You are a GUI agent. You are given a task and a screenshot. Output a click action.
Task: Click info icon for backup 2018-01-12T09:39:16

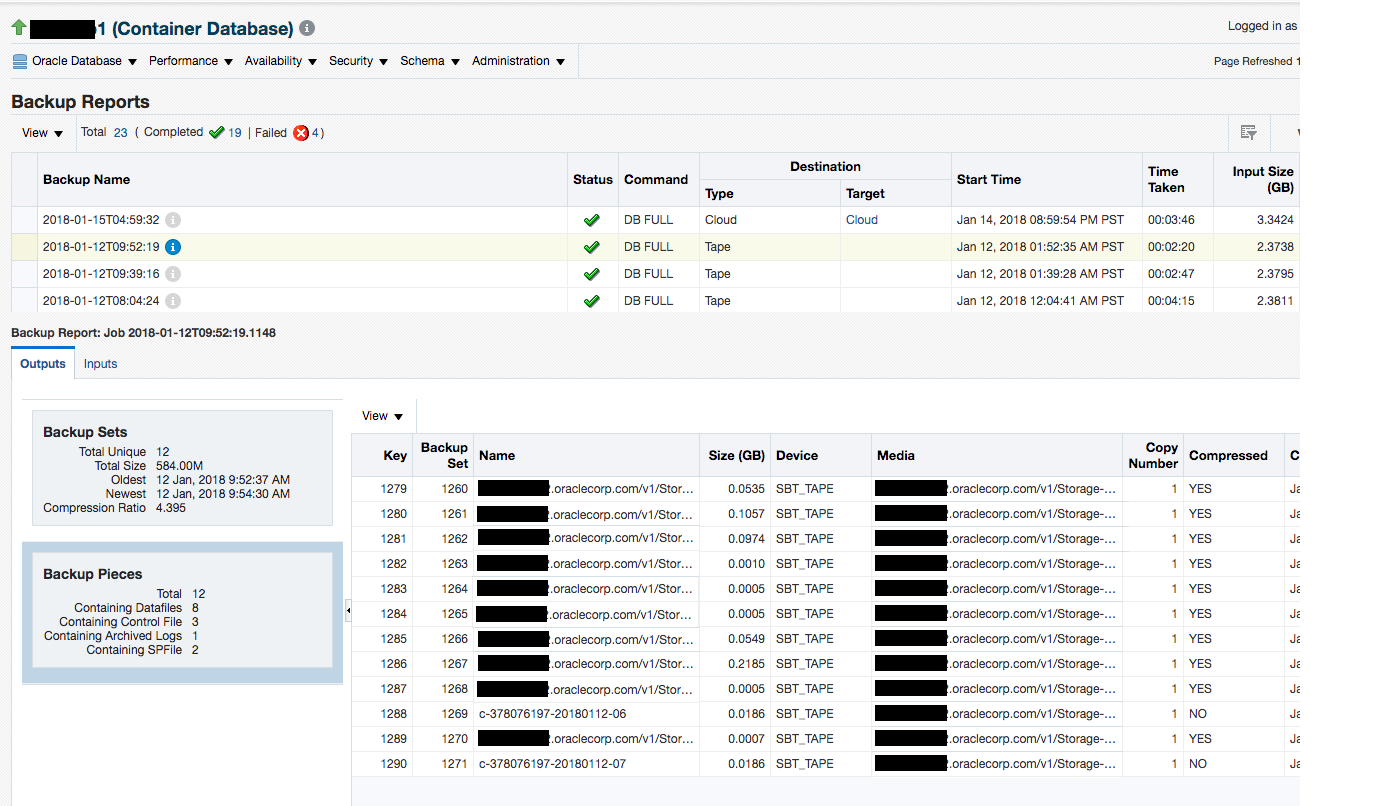click(x=173, y=274)
